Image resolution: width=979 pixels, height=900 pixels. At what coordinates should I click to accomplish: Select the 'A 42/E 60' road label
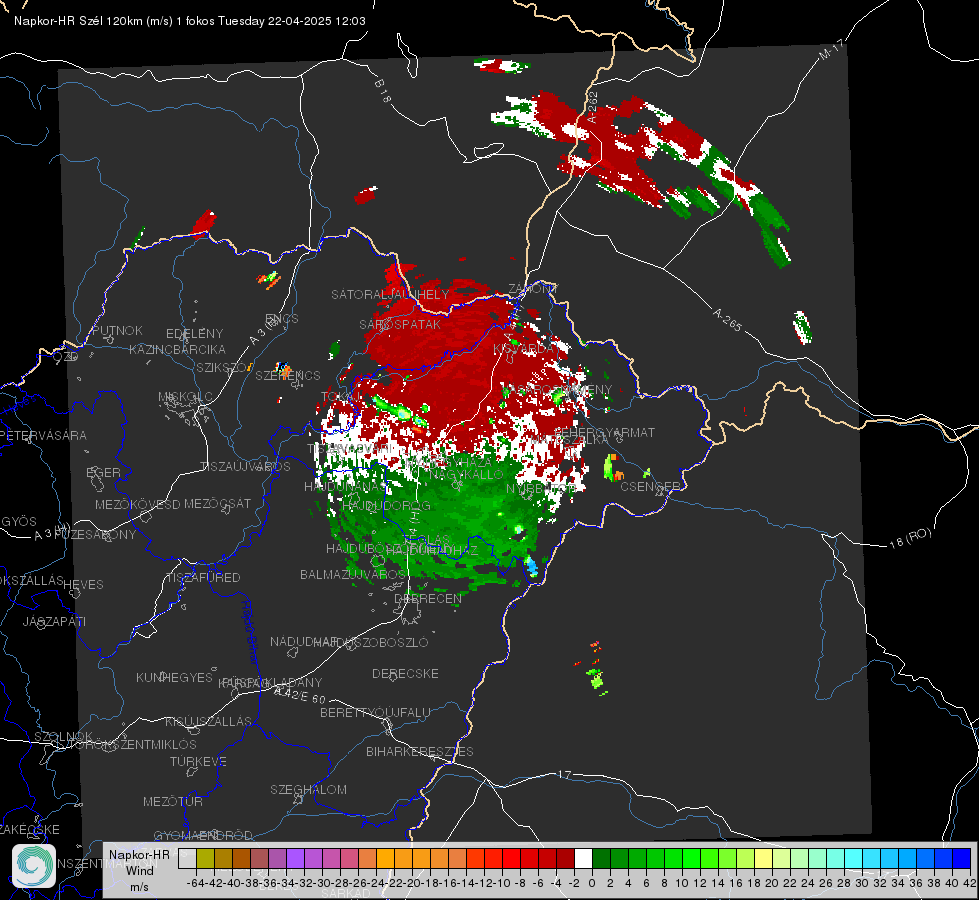(x=300, y=695)
